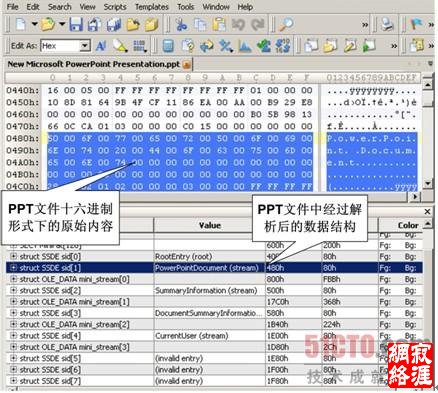Select the struct SSDE sid[2] SummaryInformation row
Screen dimensions: 438x393
pyautogui.click(x=214, y=290)
